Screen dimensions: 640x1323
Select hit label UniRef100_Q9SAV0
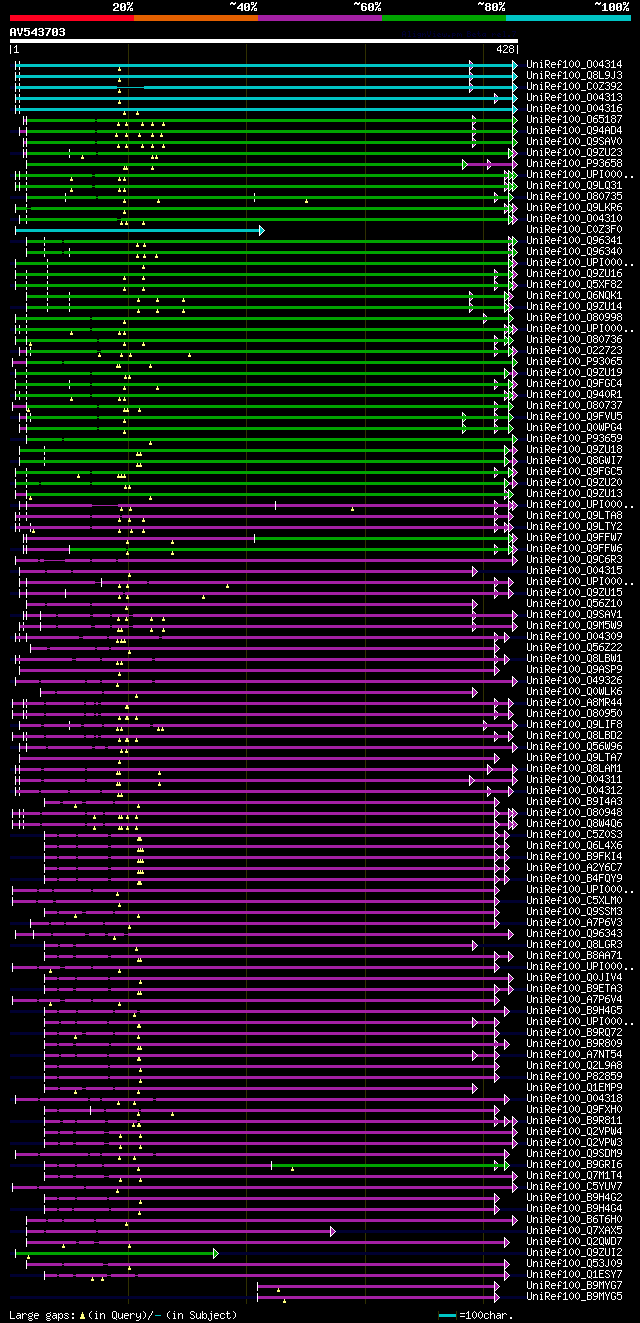pyautogui.click(x=575, y=142)
